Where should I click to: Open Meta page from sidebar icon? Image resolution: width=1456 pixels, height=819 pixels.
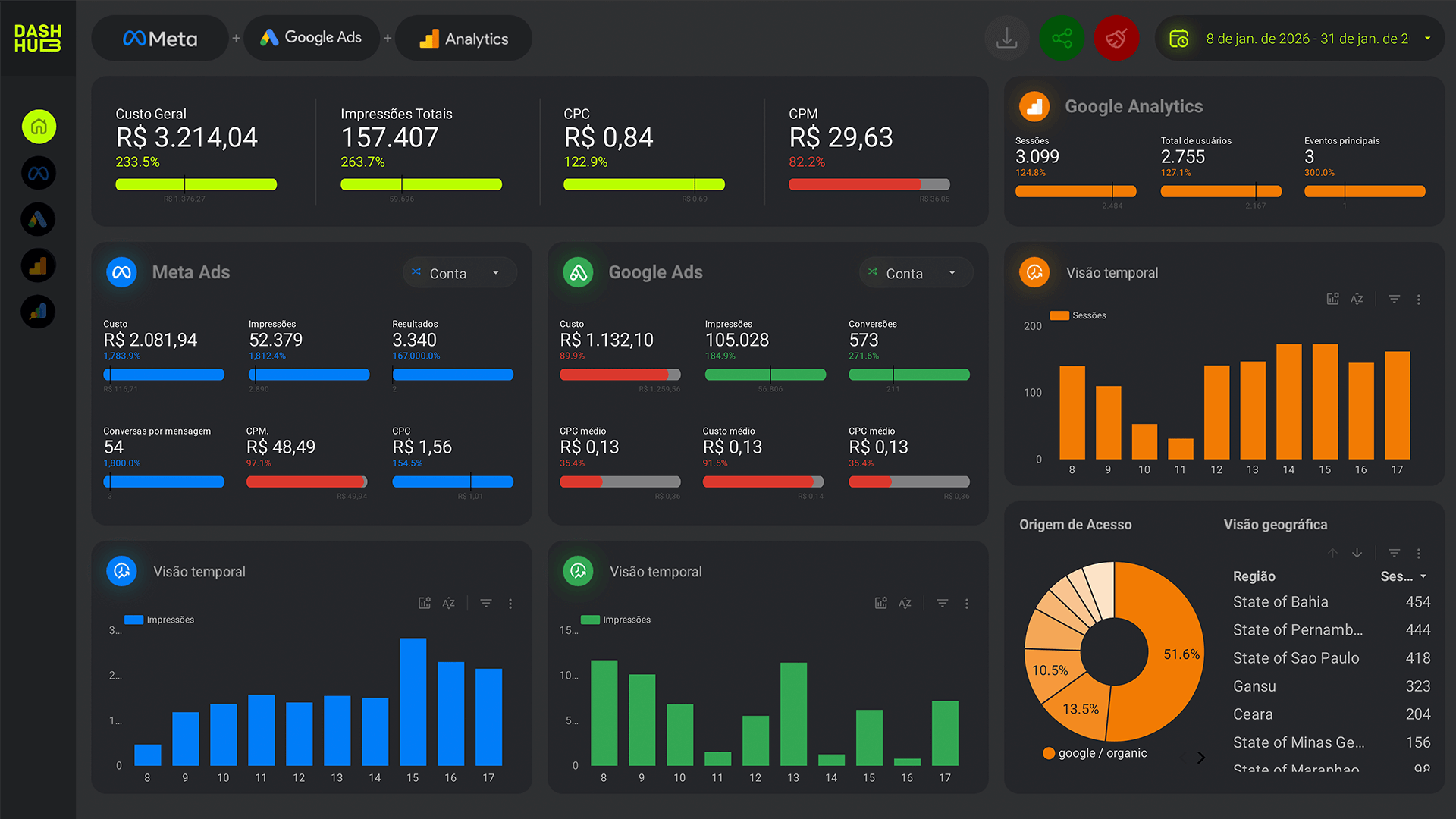(x=39, y=174)
